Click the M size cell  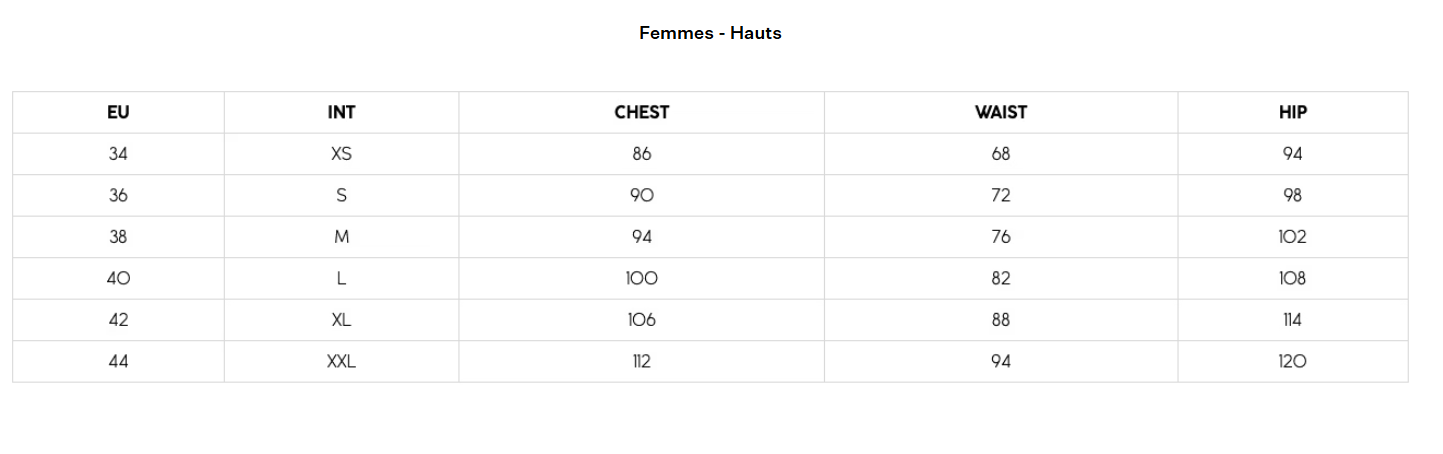[x=341, y=237]
